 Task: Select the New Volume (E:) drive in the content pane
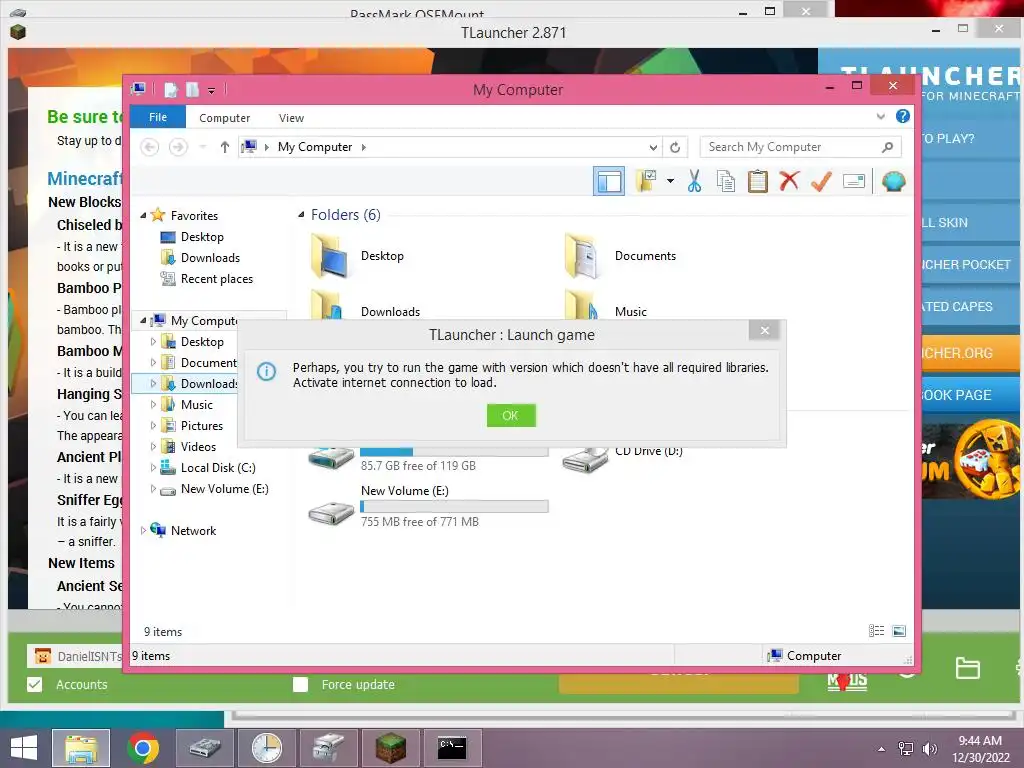428,507
